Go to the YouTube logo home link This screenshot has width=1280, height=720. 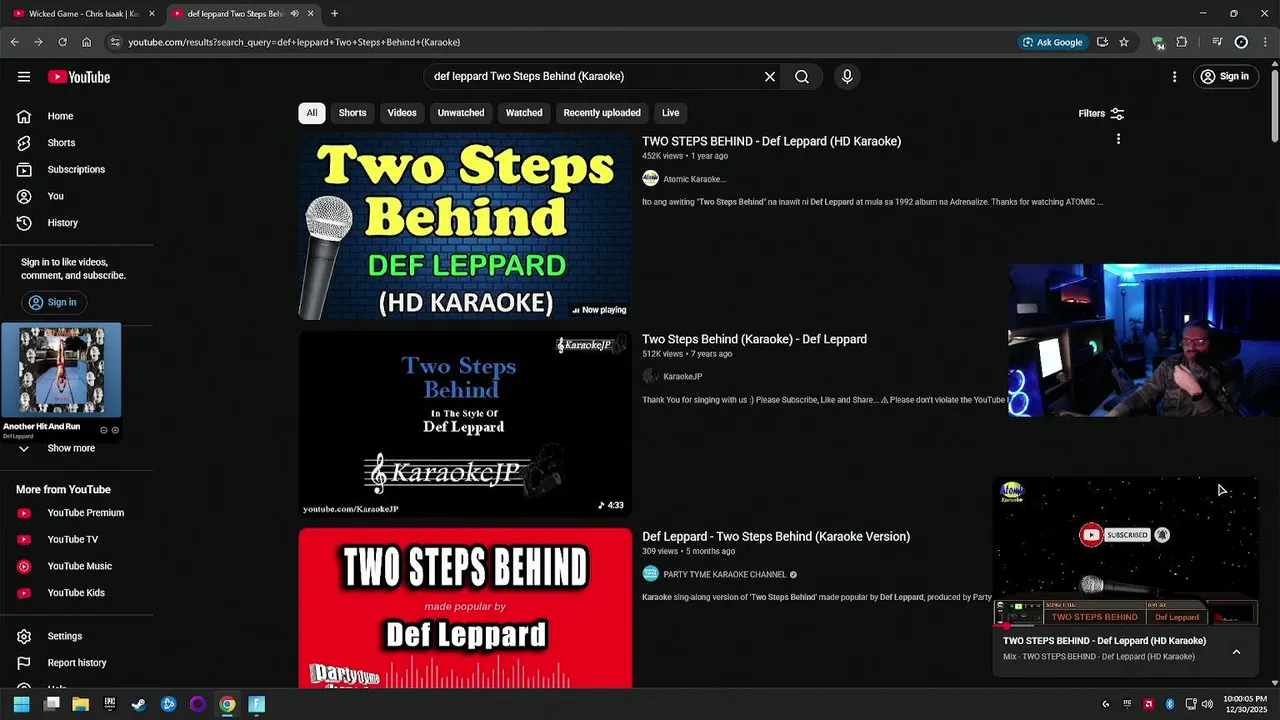pos(79,77)
